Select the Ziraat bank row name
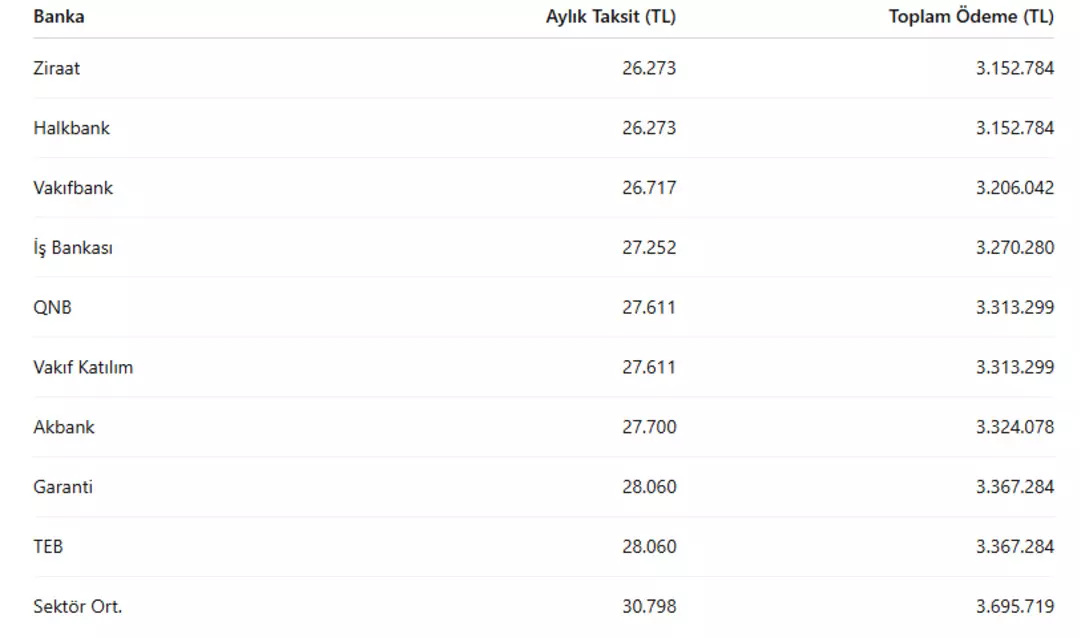The height and width of the screenshot is (638, 1080). coord(57,68)
